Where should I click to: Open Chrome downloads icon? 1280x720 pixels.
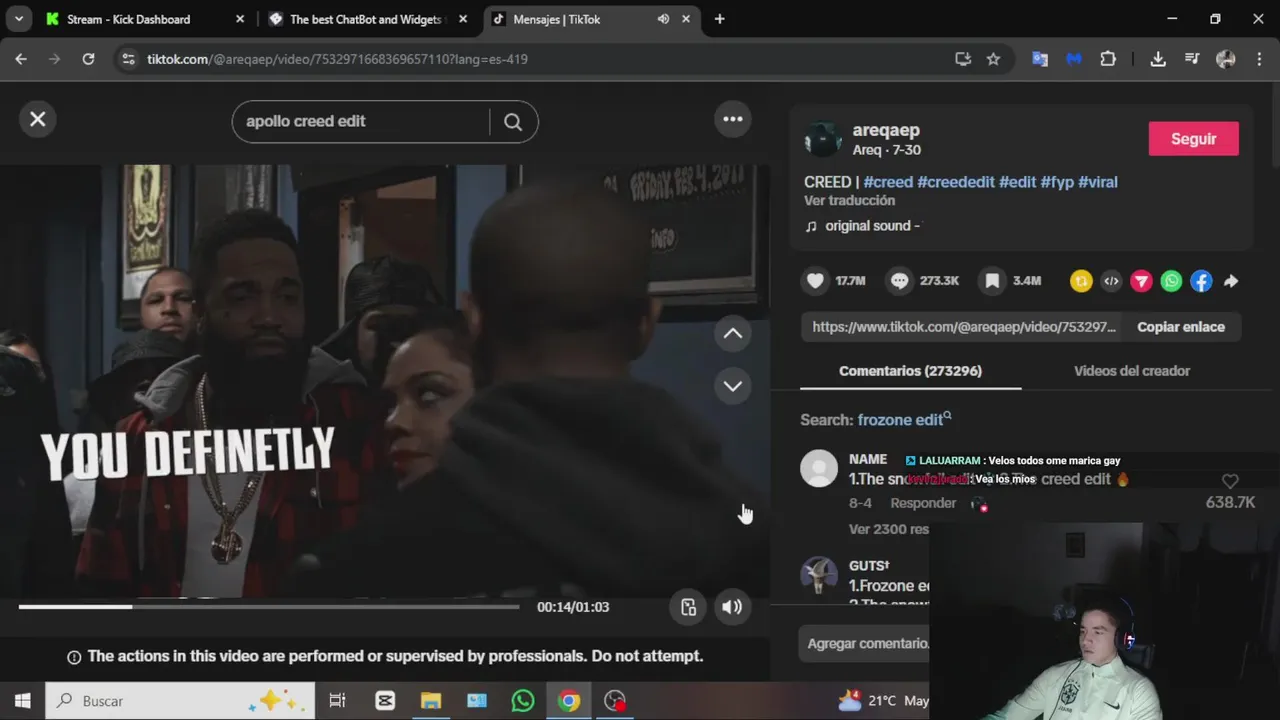pyautogui.click(x=1158, y=59)
